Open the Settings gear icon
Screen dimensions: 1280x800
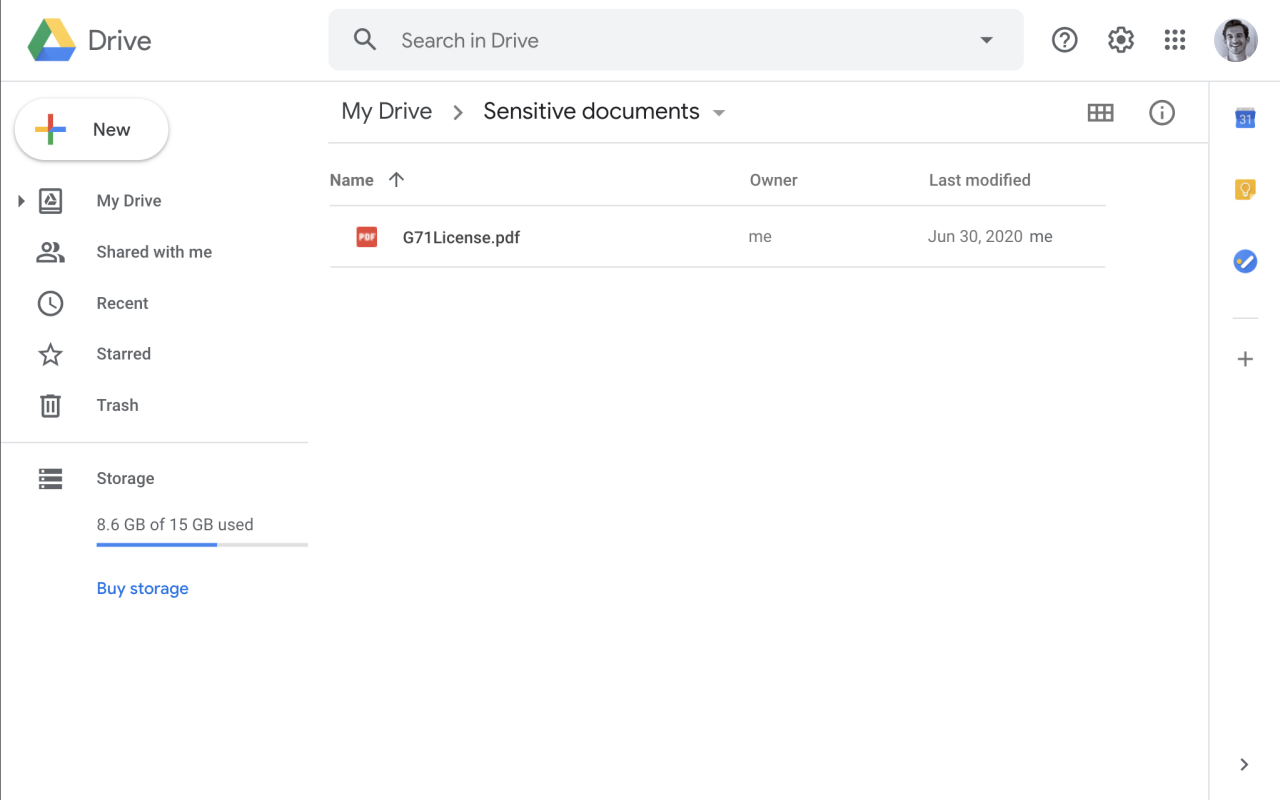(x=1120, y=40)
